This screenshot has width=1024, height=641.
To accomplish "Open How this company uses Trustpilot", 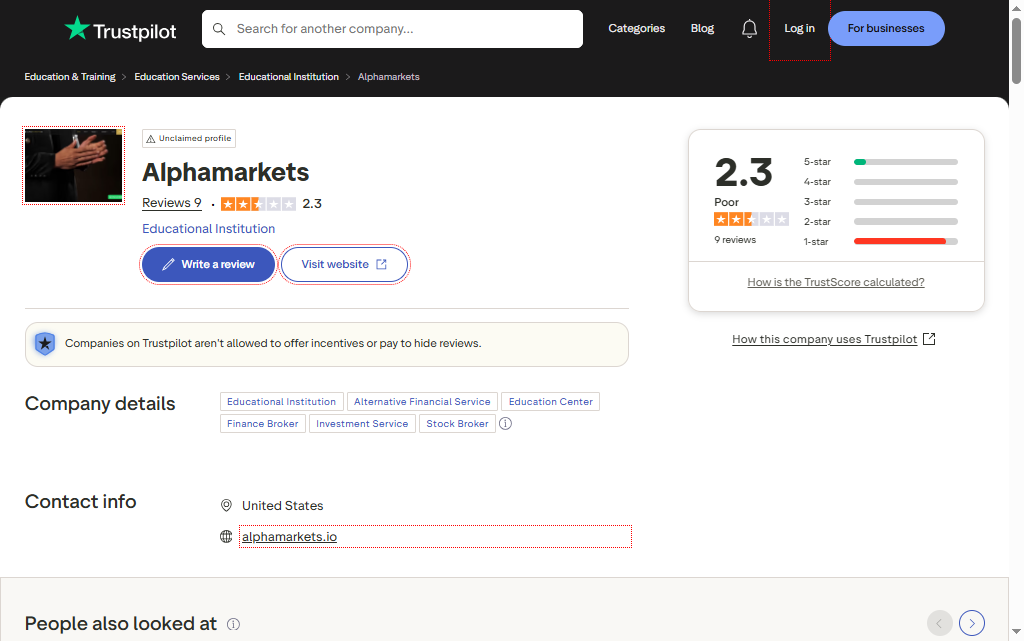I will [824, 339].
